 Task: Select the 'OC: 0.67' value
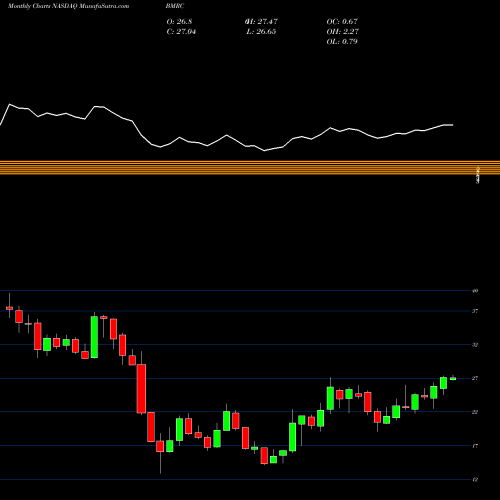(x=342, y=22)
